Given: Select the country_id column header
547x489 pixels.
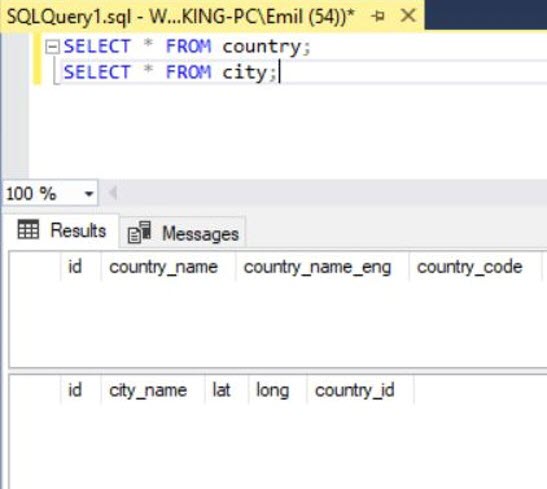Looking at the screenshot, I should point(360,390).
